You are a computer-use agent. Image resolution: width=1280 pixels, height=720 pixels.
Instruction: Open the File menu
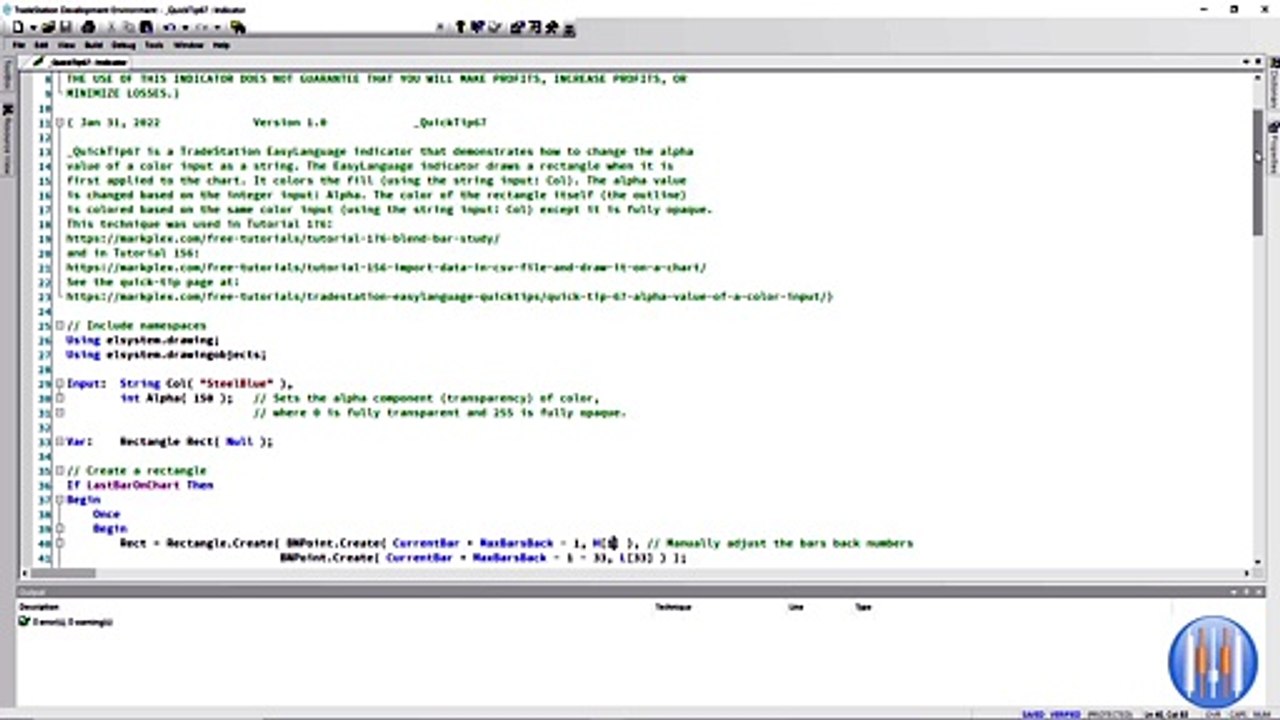tap(19, 45)
